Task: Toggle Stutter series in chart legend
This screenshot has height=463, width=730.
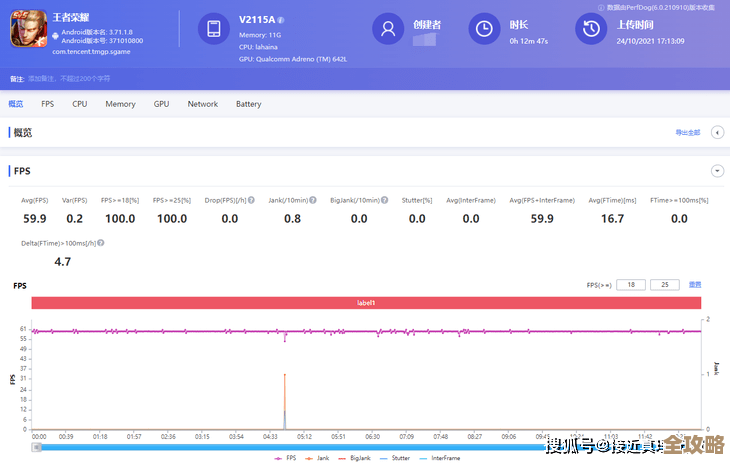Action: [x=395, y=458]
